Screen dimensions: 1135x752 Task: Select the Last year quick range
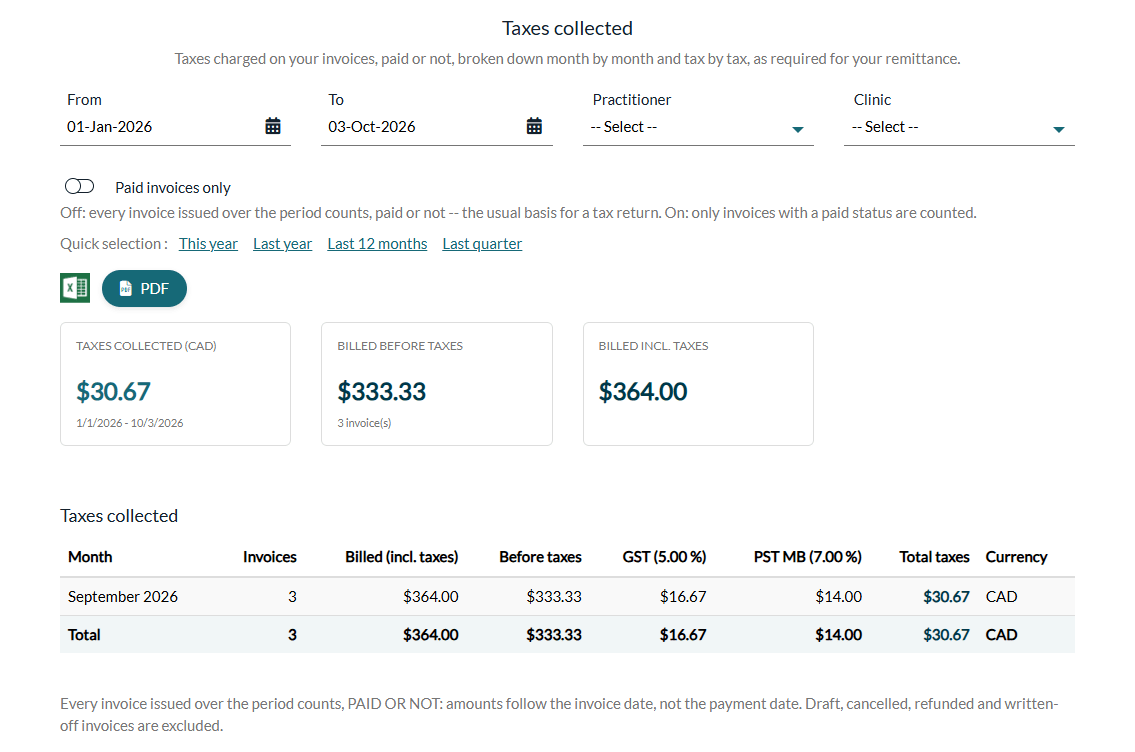coord(282,244)
